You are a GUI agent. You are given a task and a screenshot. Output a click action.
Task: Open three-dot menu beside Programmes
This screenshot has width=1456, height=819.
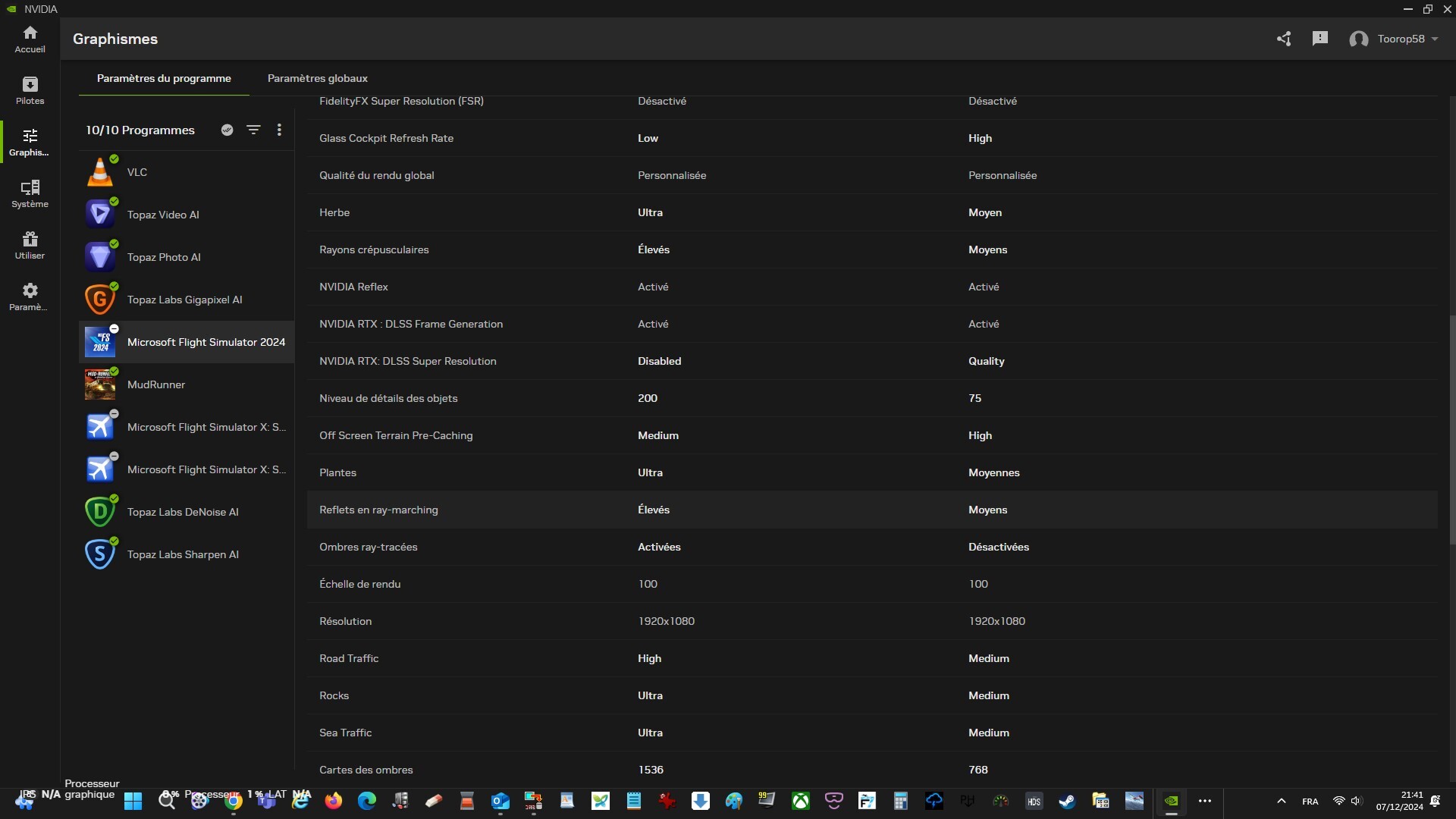(x=279, y=130)
